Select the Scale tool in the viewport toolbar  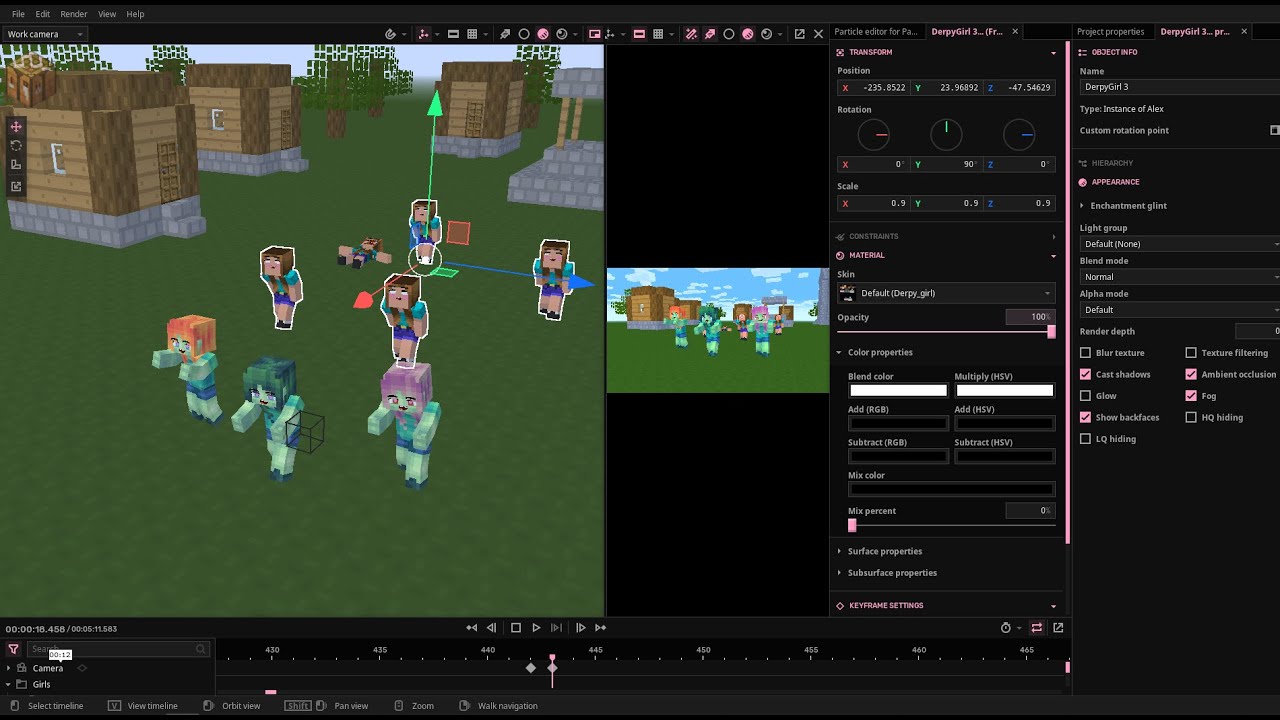16,165
